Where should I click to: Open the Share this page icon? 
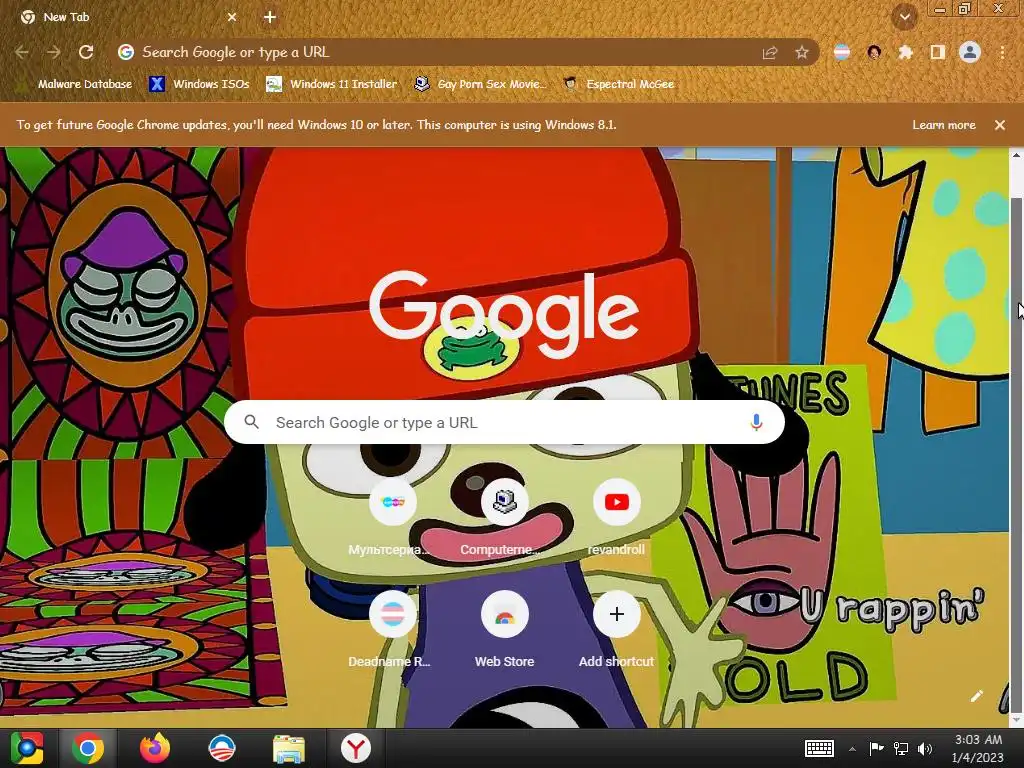770,53
